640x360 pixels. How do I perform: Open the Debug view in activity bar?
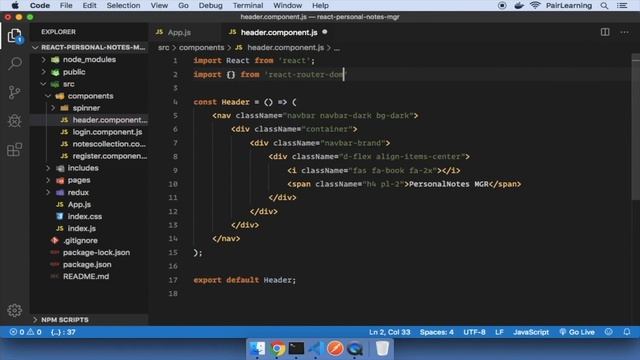(15, 121)
